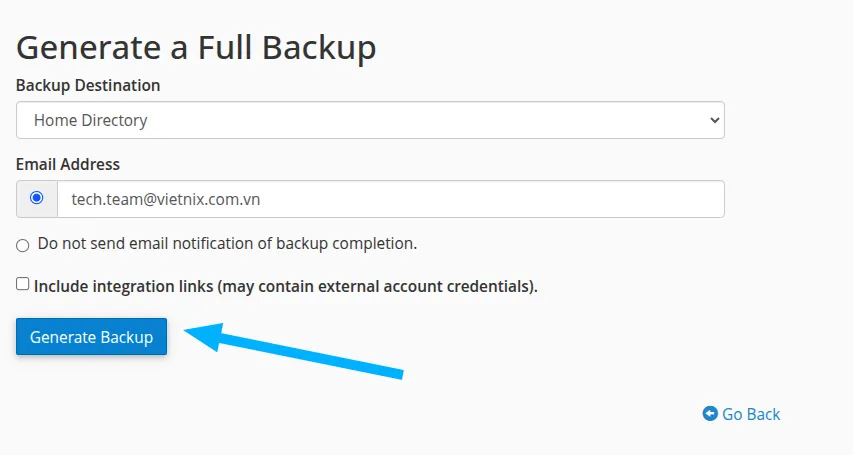Click the Email Address field label

pyautogui.click(x=68, y=164)
